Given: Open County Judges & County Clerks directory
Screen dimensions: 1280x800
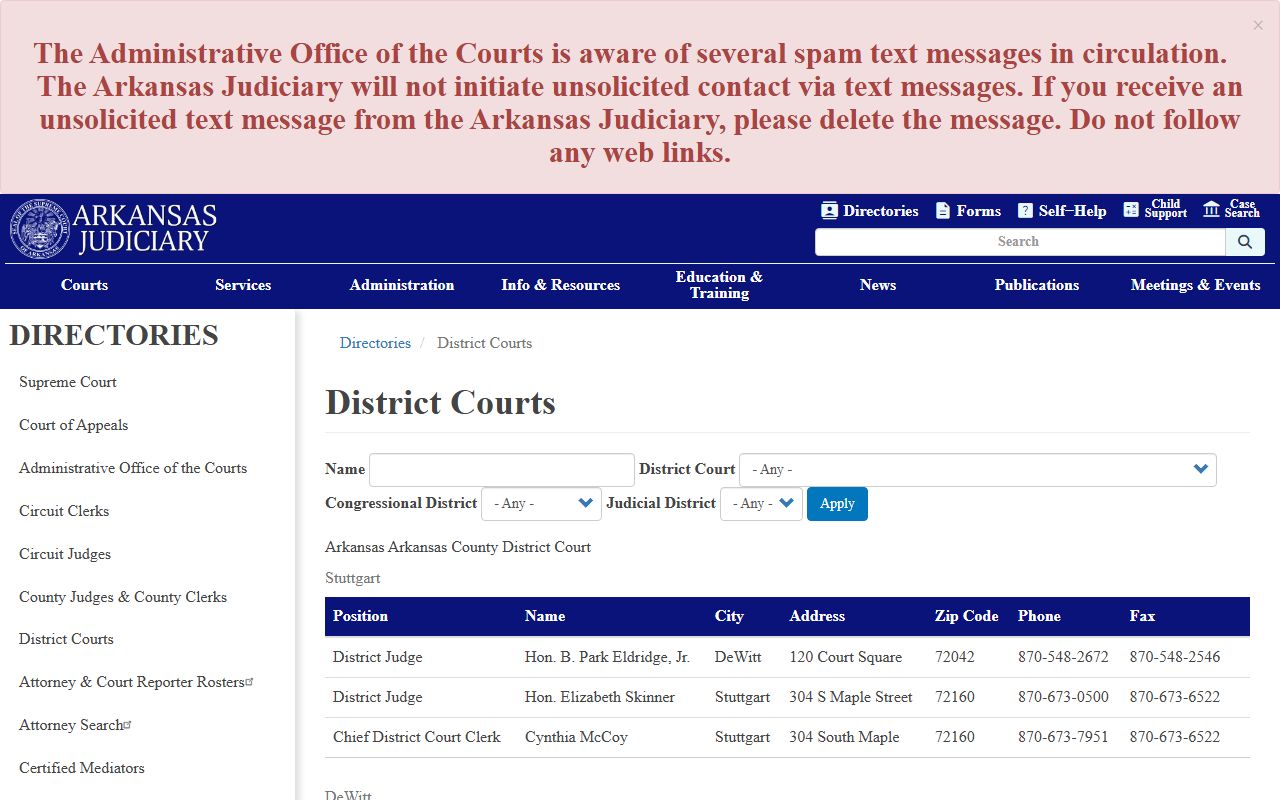Looking at the screenshot, I should coord(123,597).
